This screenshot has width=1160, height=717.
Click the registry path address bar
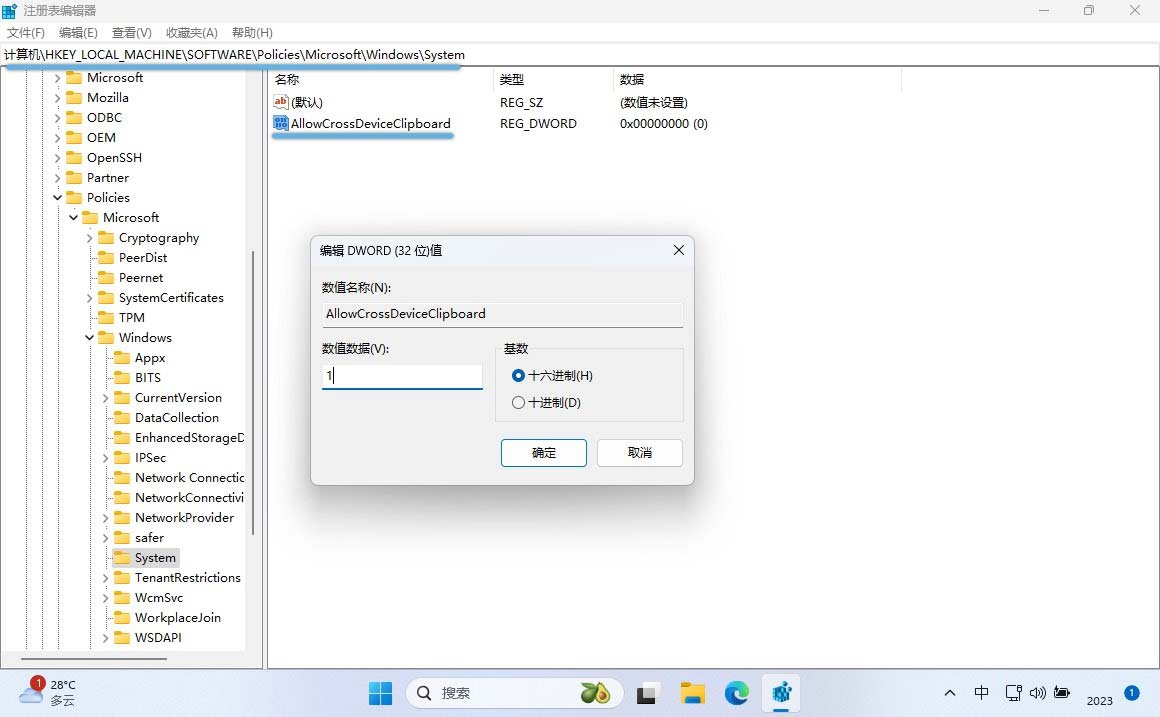[x=580, y=55]
